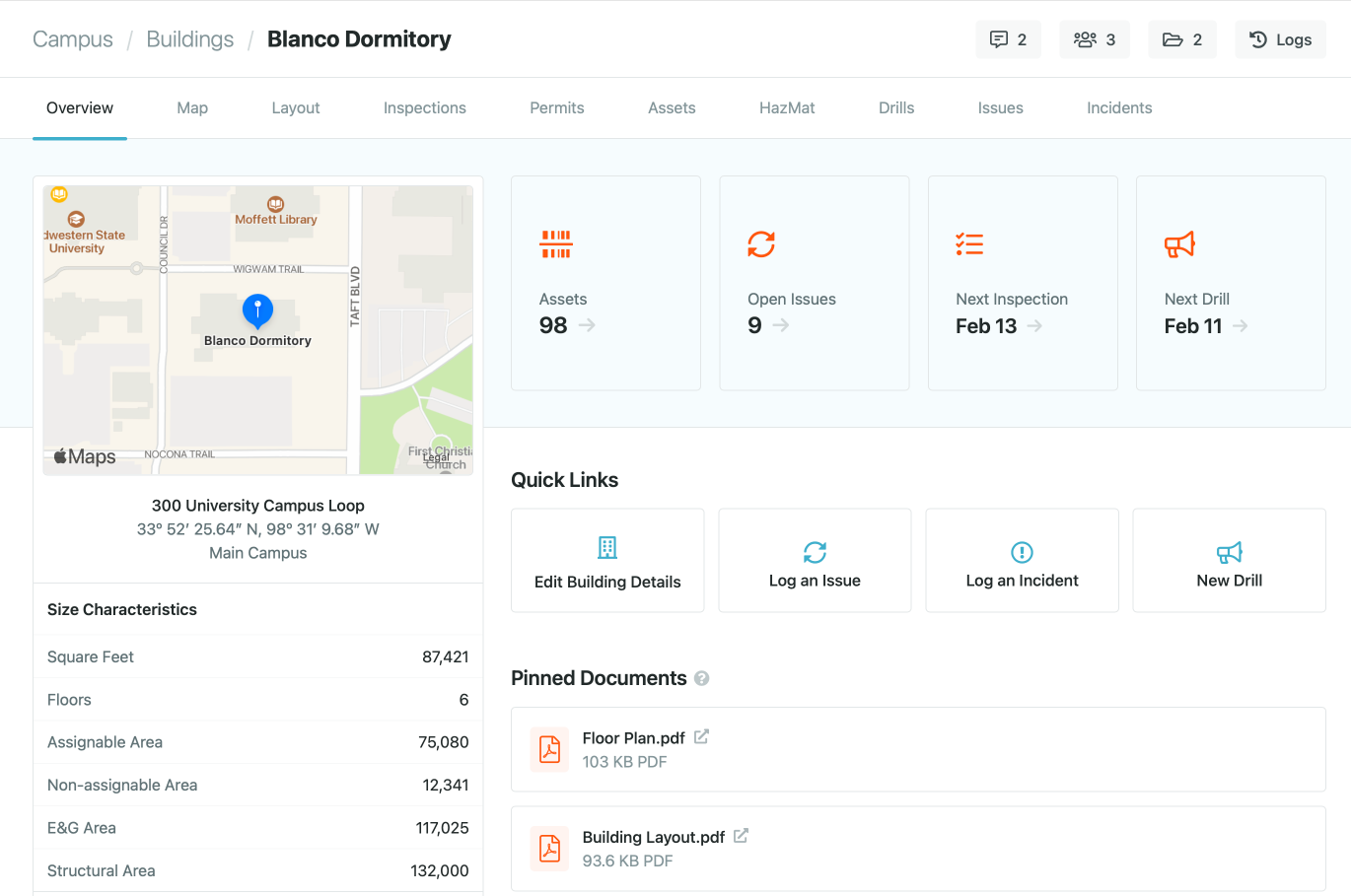Image resolution: width=1351 pixels, height=896 pixels.
Task: Go to the Drills tab
Action: 895,108
